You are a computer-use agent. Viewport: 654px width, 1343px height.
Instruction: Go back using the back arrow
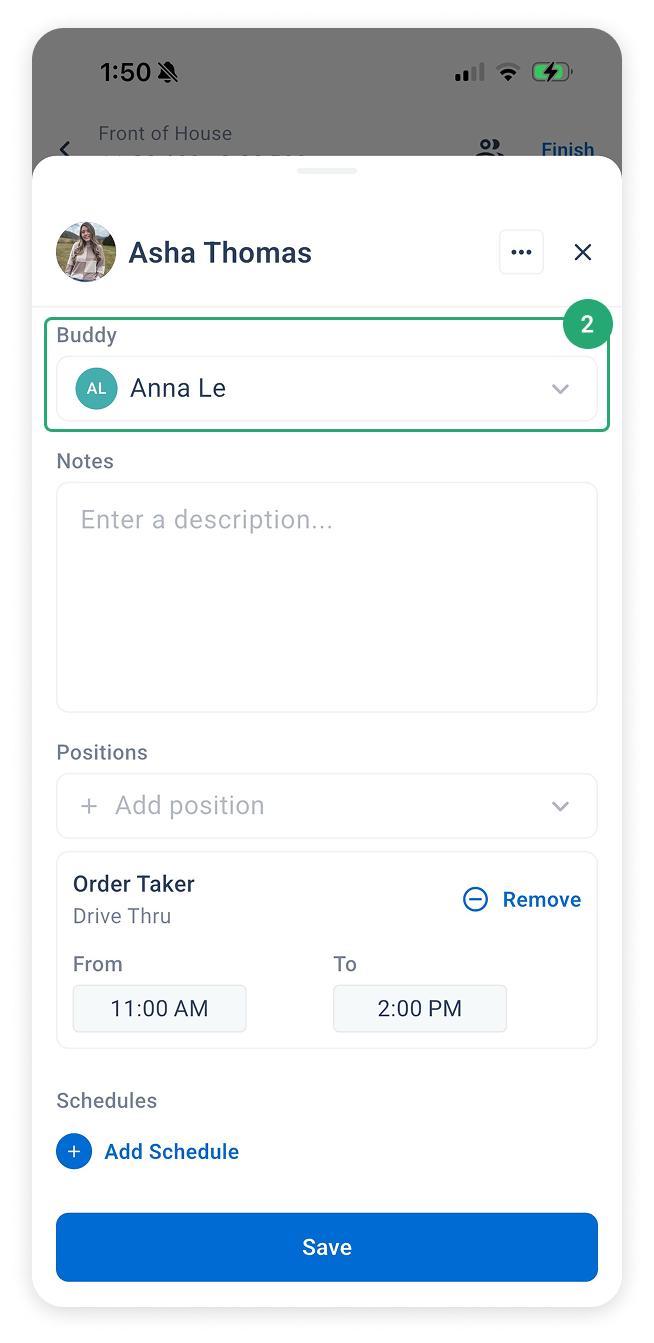tap(65, 149)
